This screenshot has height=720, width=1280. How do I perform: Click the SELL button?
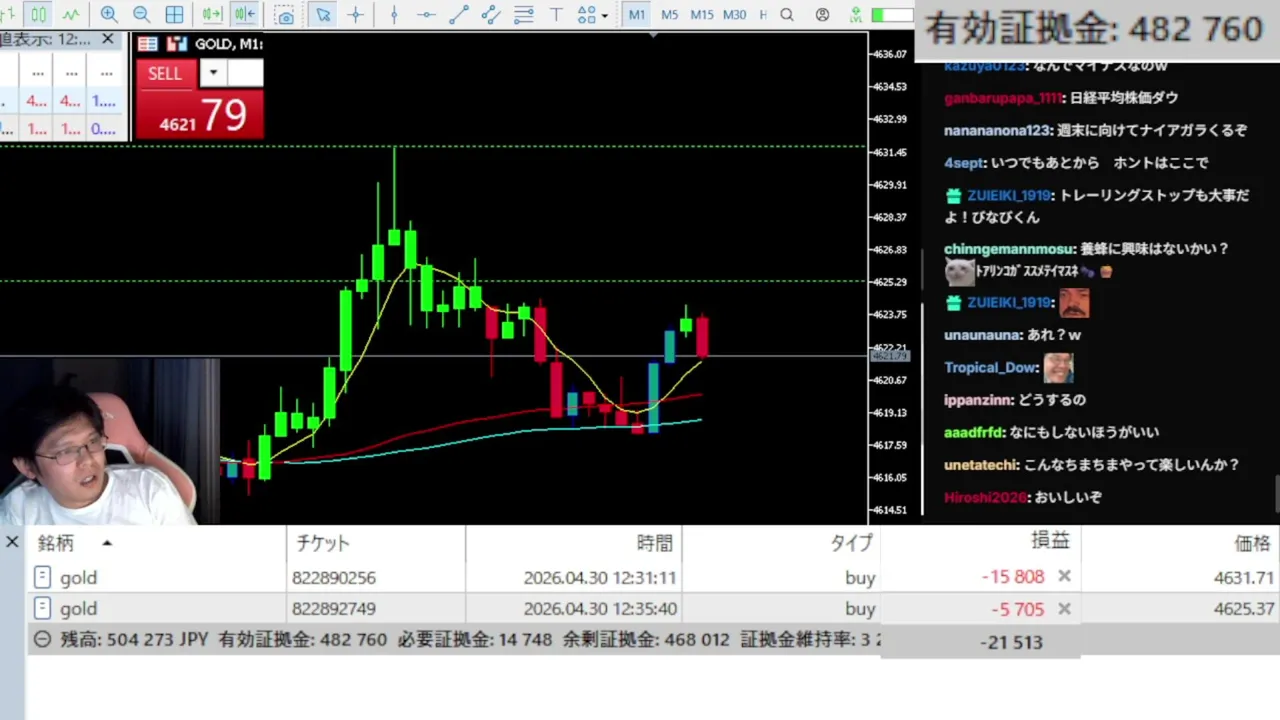coord(165,73)
